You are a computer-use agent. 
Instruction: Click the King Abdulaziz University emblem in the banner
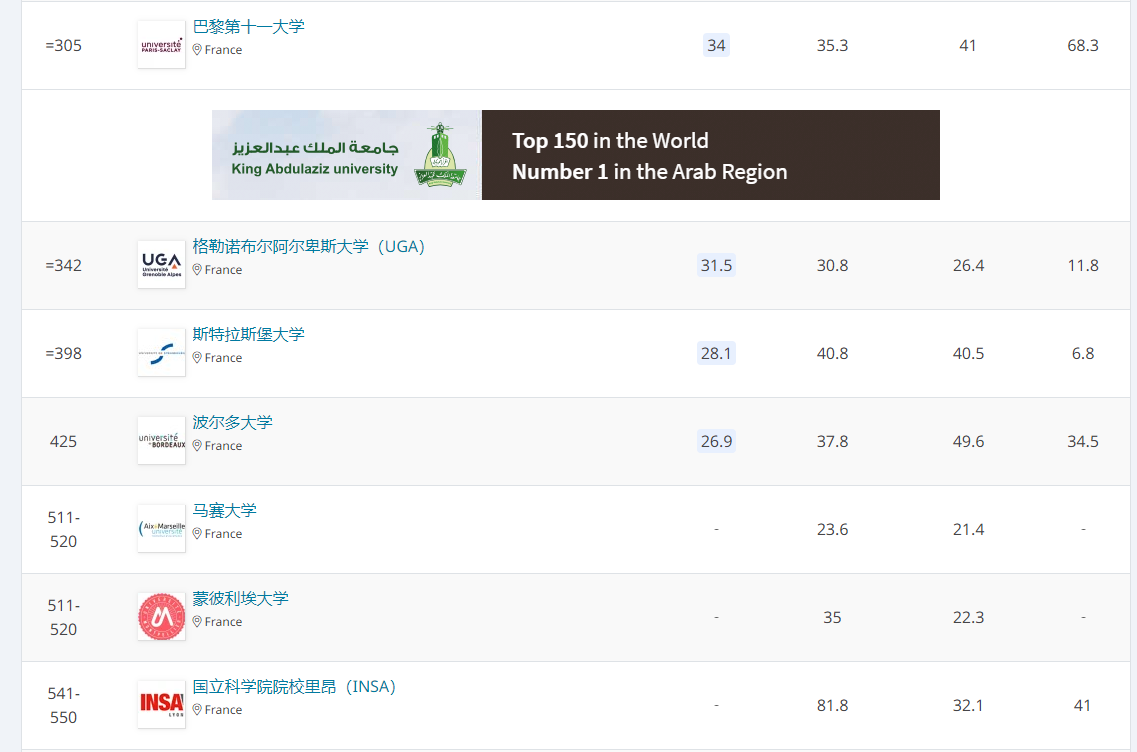point(437,155)
